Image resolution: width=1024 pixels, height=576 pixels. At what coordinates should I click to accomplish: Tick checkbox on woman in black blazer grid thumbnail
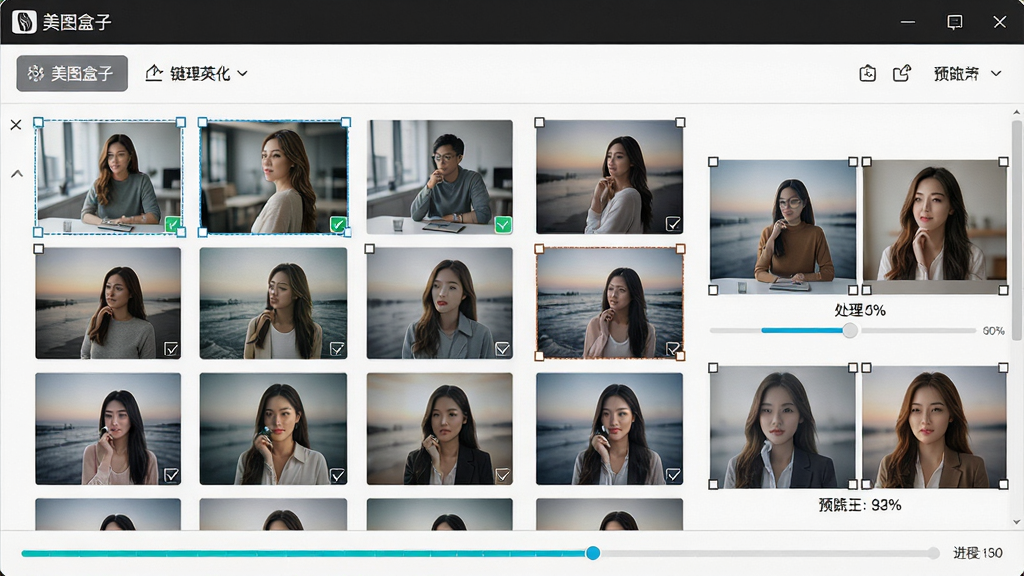point(503,475)
